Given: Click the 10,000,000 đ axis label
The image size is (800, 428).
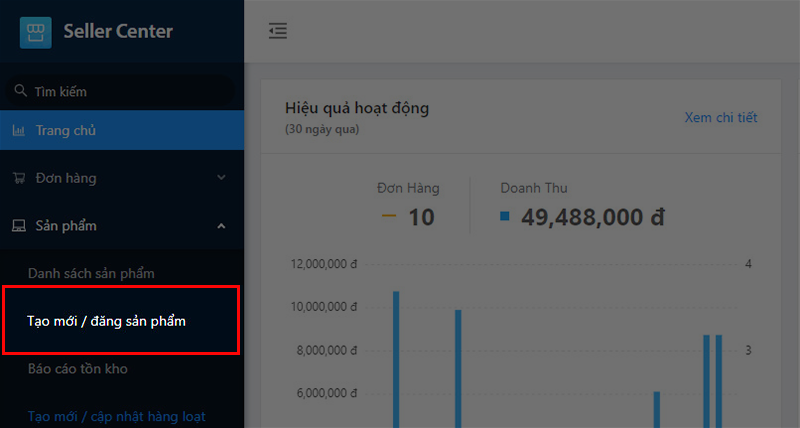Looking at the screenshot, I should (324, 307).
